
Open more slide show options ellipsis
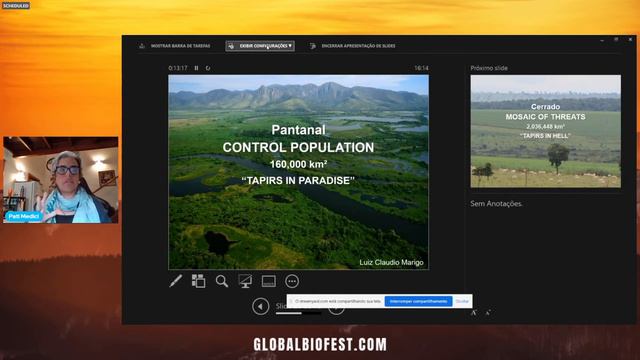(292, 281)
